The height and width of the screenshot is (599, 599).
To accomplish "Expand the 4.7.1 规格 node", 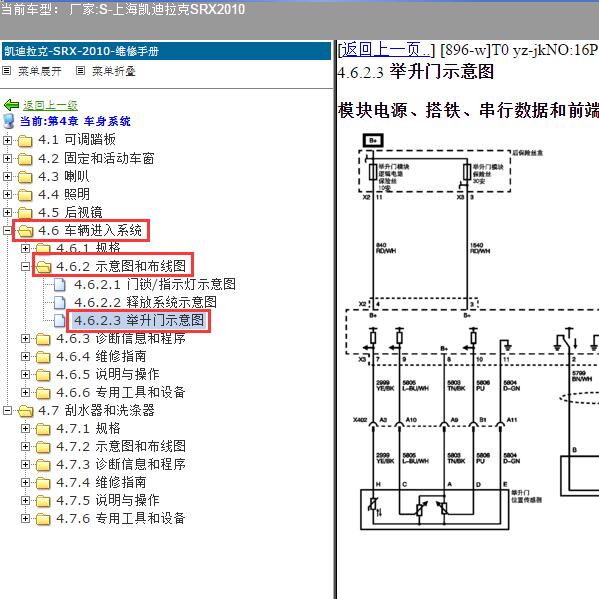I will 25,428.
